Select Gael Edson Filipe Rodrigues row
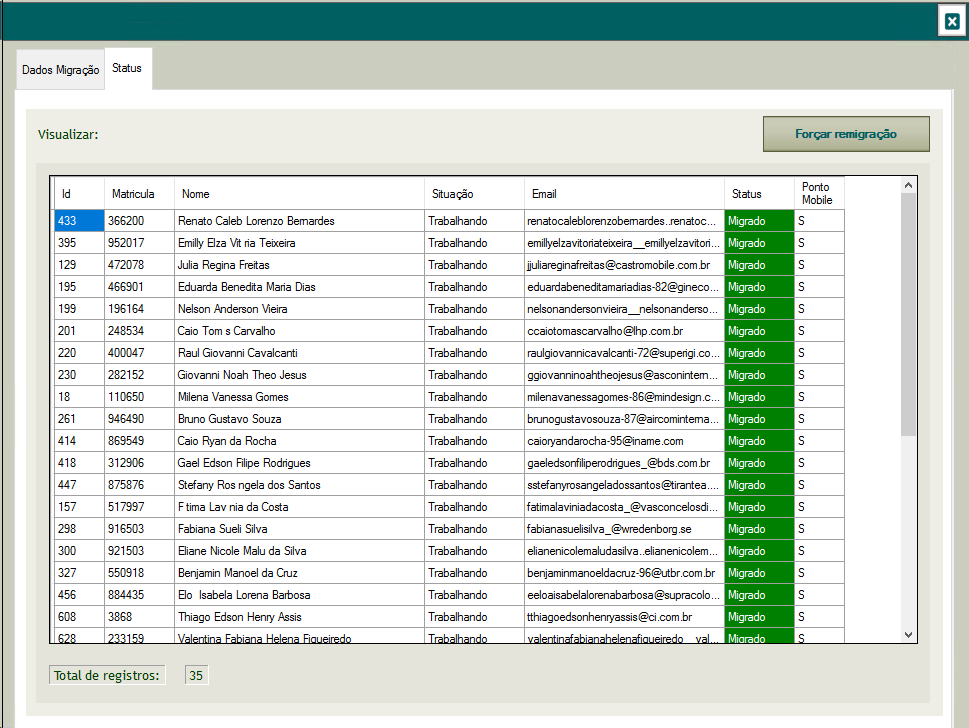This screenshot has height=728, width=969. [449, 463]
